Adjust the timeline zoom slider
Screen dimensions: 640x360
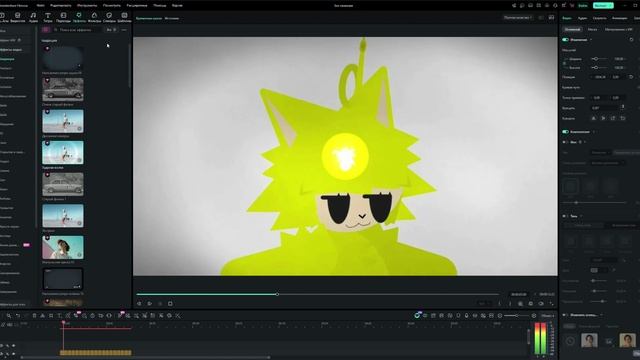[516, 316]
